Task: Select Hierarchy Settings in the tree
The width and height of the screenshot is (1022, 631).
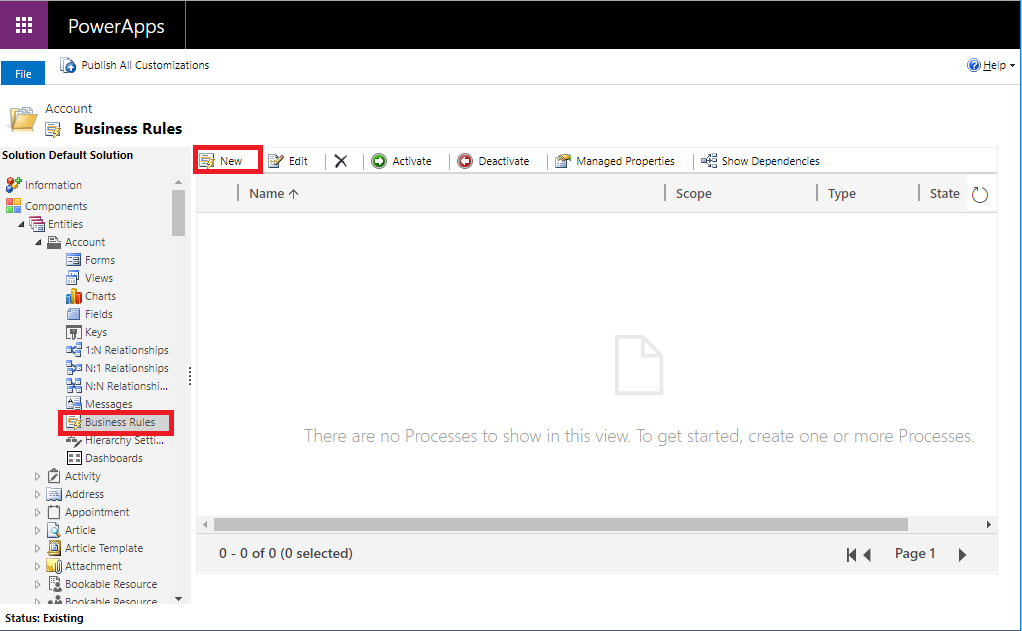Action: [124, 441]
